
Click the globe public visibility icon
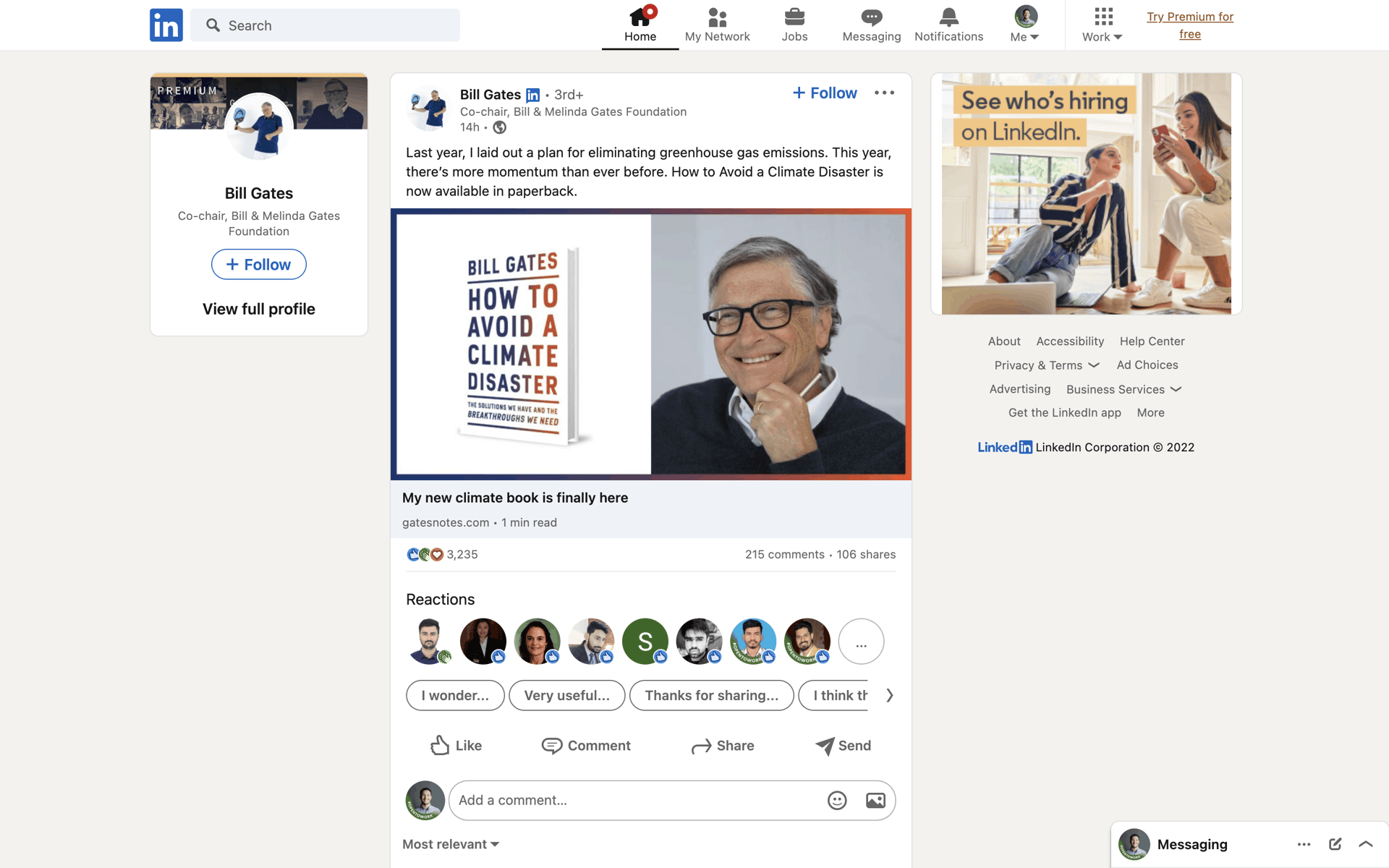[x=499, y=127]
